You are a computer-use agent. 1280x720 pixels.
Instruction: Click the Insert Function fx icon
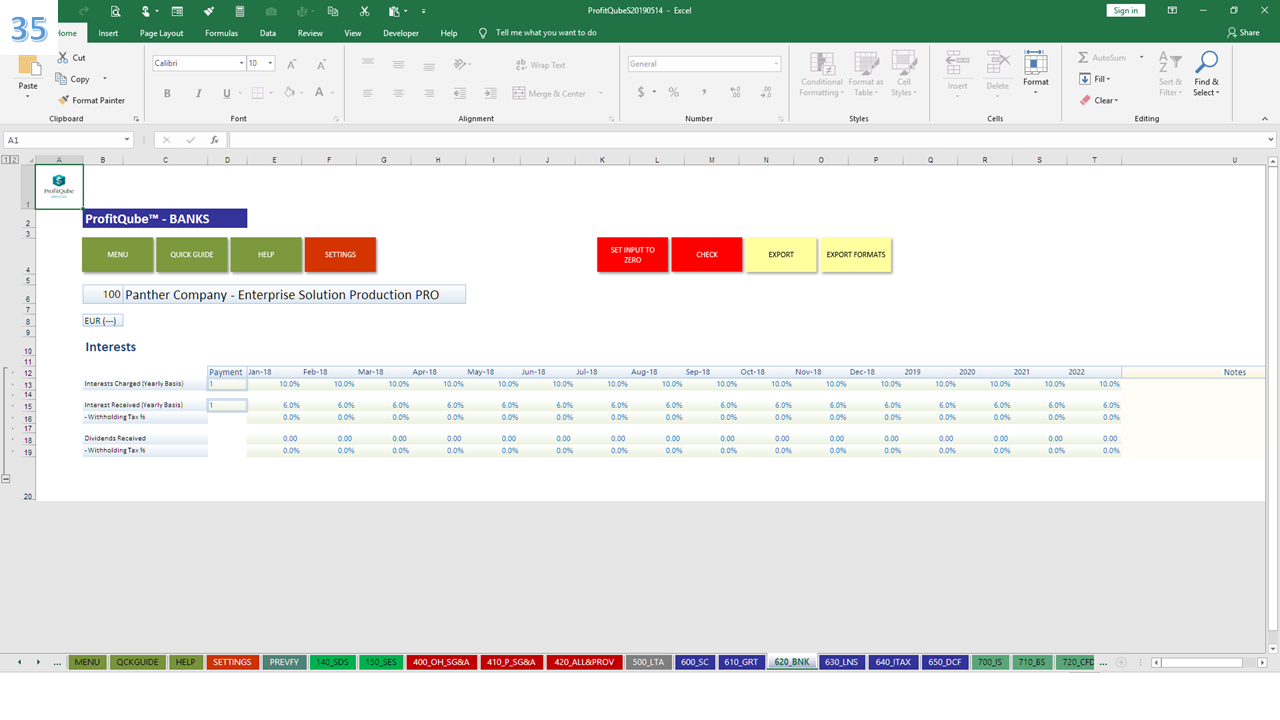pyautogui.click(x=214, y=140)
